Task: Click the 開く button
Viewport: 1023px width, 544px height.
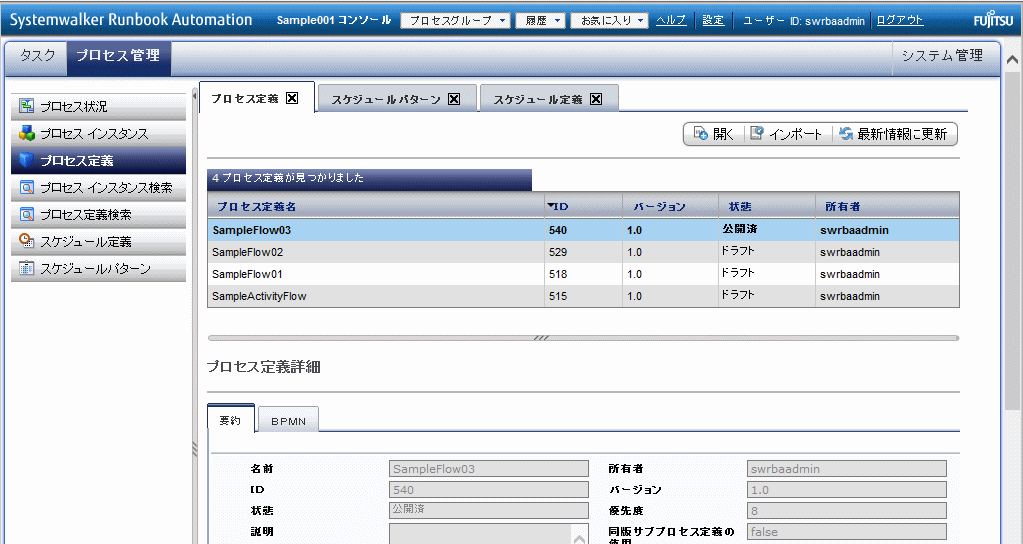Action: (x=714, y=134)
